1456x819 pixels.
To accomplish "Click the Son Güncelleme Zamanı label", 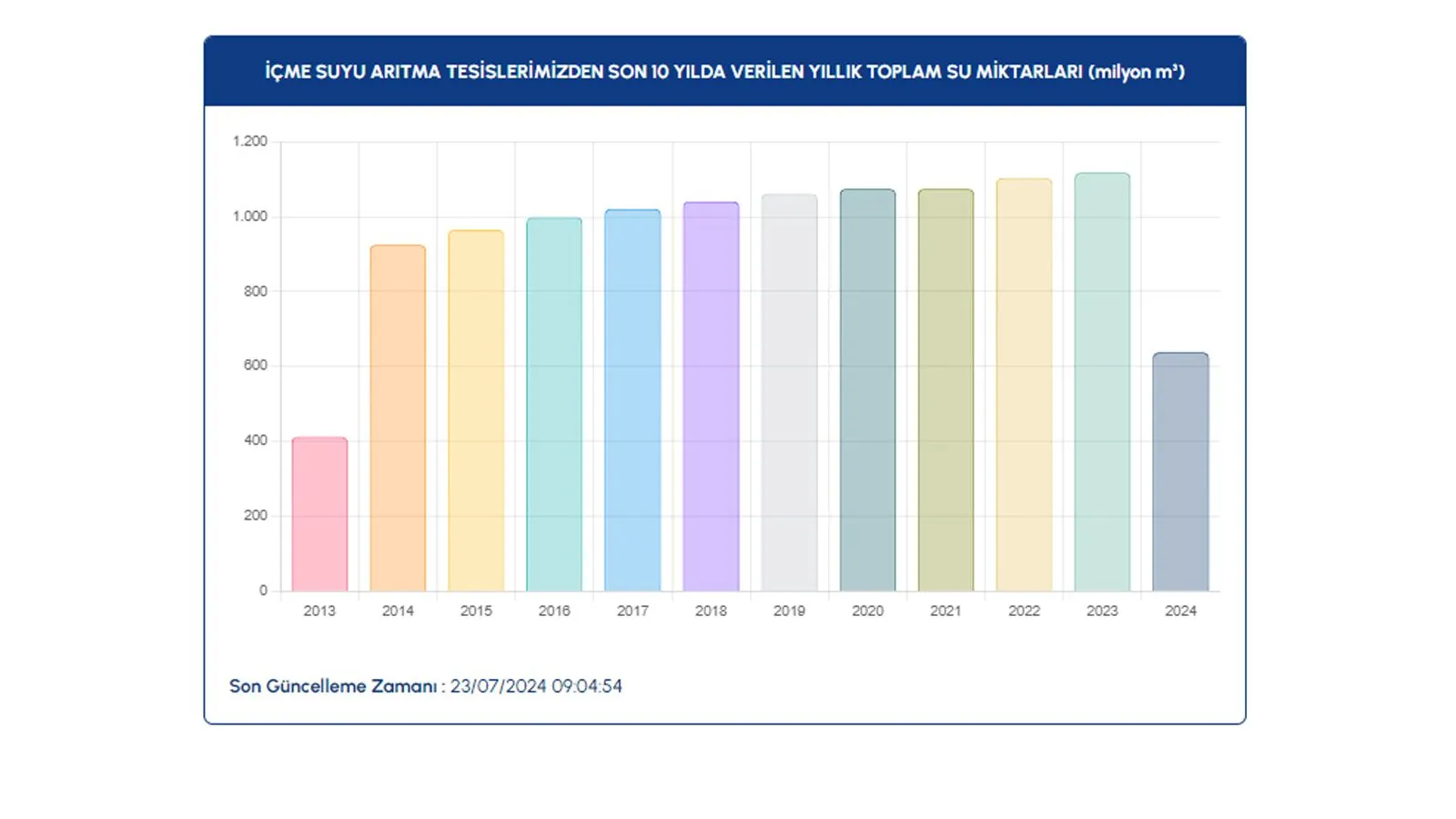I will (x=333, y=686).
